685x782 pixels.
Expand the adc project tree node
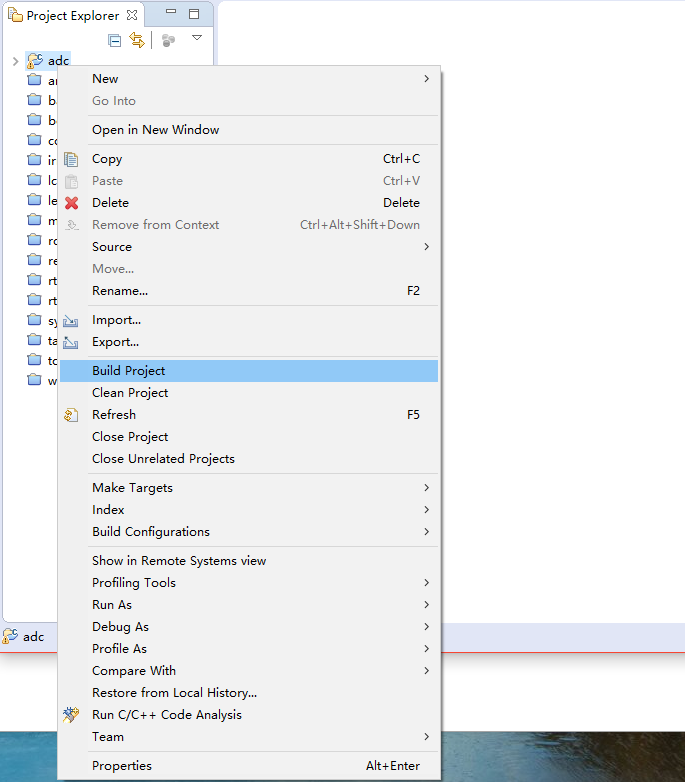click(14, 61)
